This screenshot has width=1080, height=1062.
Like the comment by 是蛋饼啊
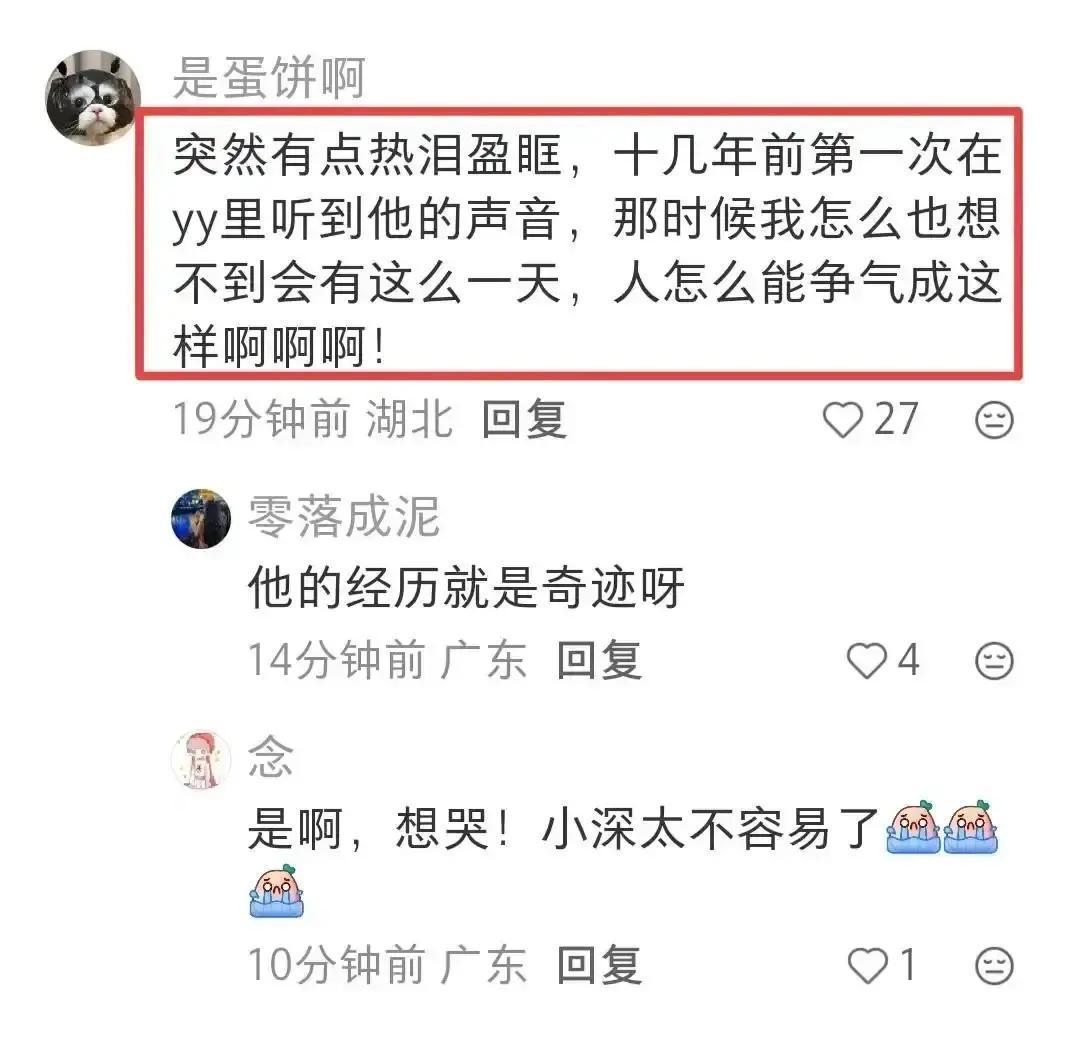pyautogui.click(x=843, y=419)
